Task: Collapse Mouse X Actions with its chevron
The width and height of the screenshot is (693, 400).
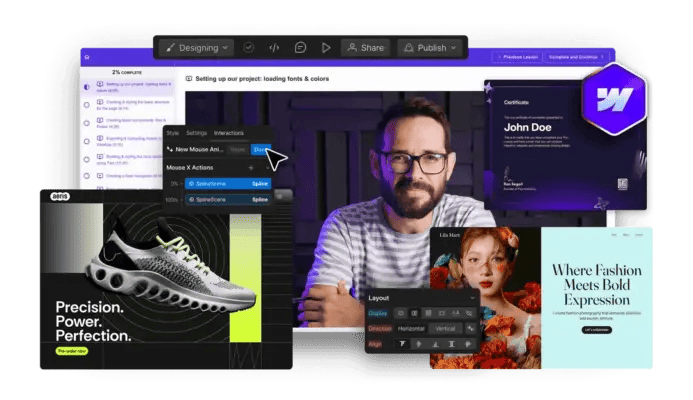Action: 267,168
